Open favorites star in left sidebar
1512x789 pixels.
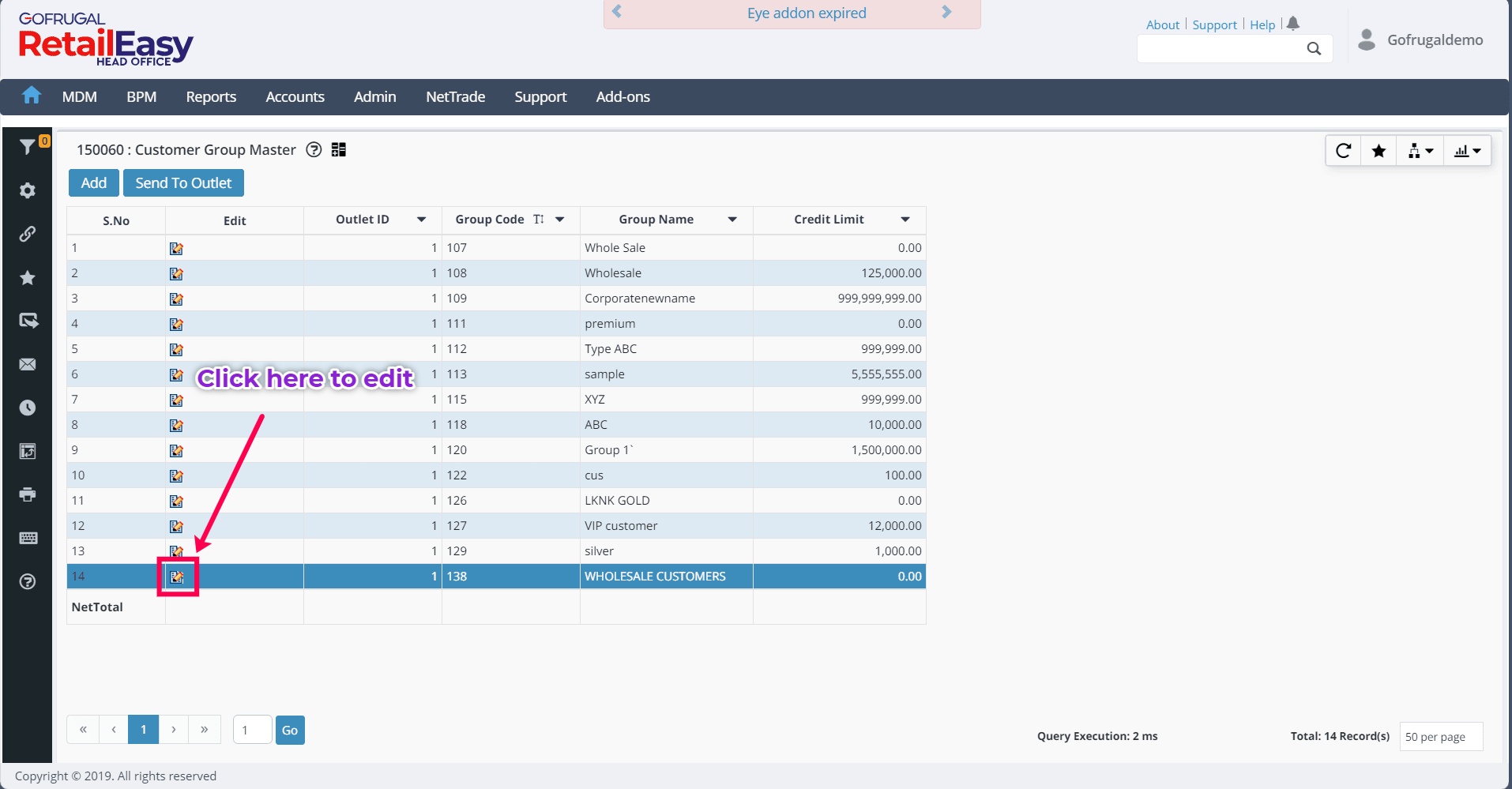28,277
